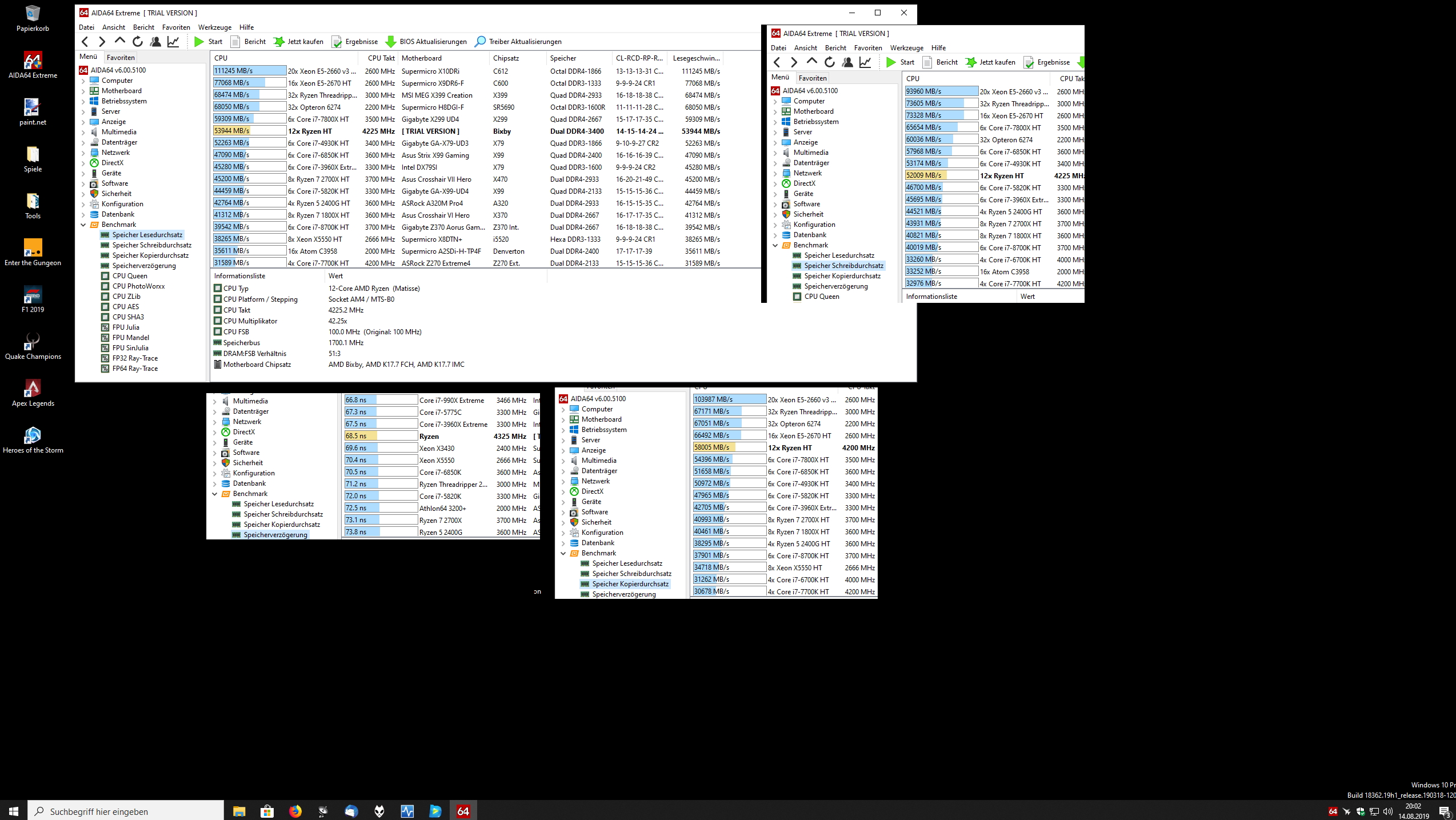Image resolution: width=1456 pixels, height=820 pixels.
Task: Collapse Benchmark node in main tree
Action: tap(83, 225)
